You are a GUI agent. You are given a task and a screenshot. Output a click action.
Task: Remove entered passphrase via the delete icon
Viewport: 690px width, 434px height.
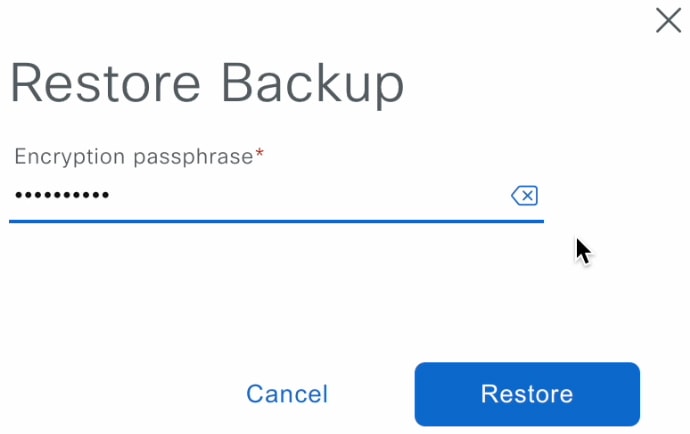[524, 195]
